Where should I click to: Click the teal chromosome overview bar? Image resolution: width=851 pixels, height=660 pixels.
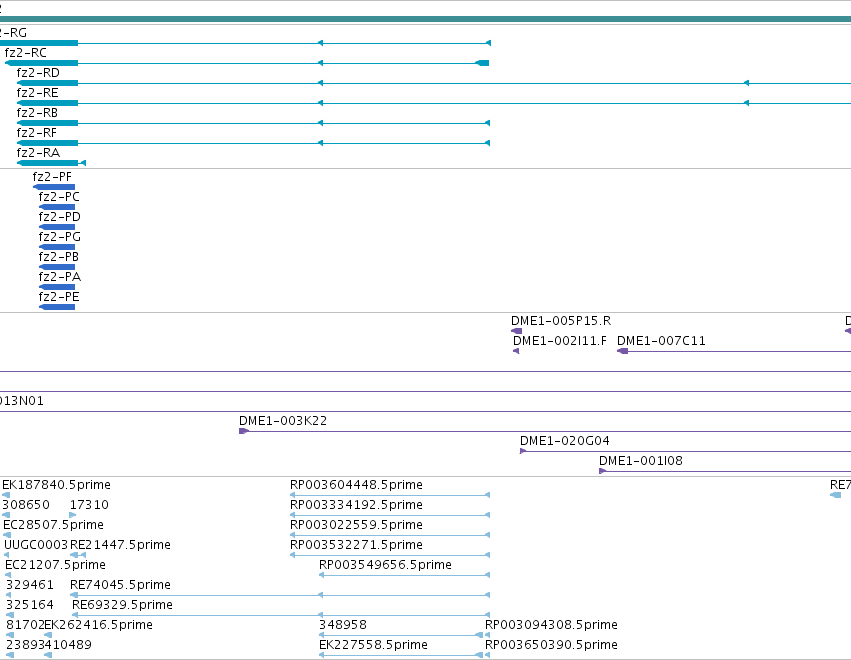(426, 19)
